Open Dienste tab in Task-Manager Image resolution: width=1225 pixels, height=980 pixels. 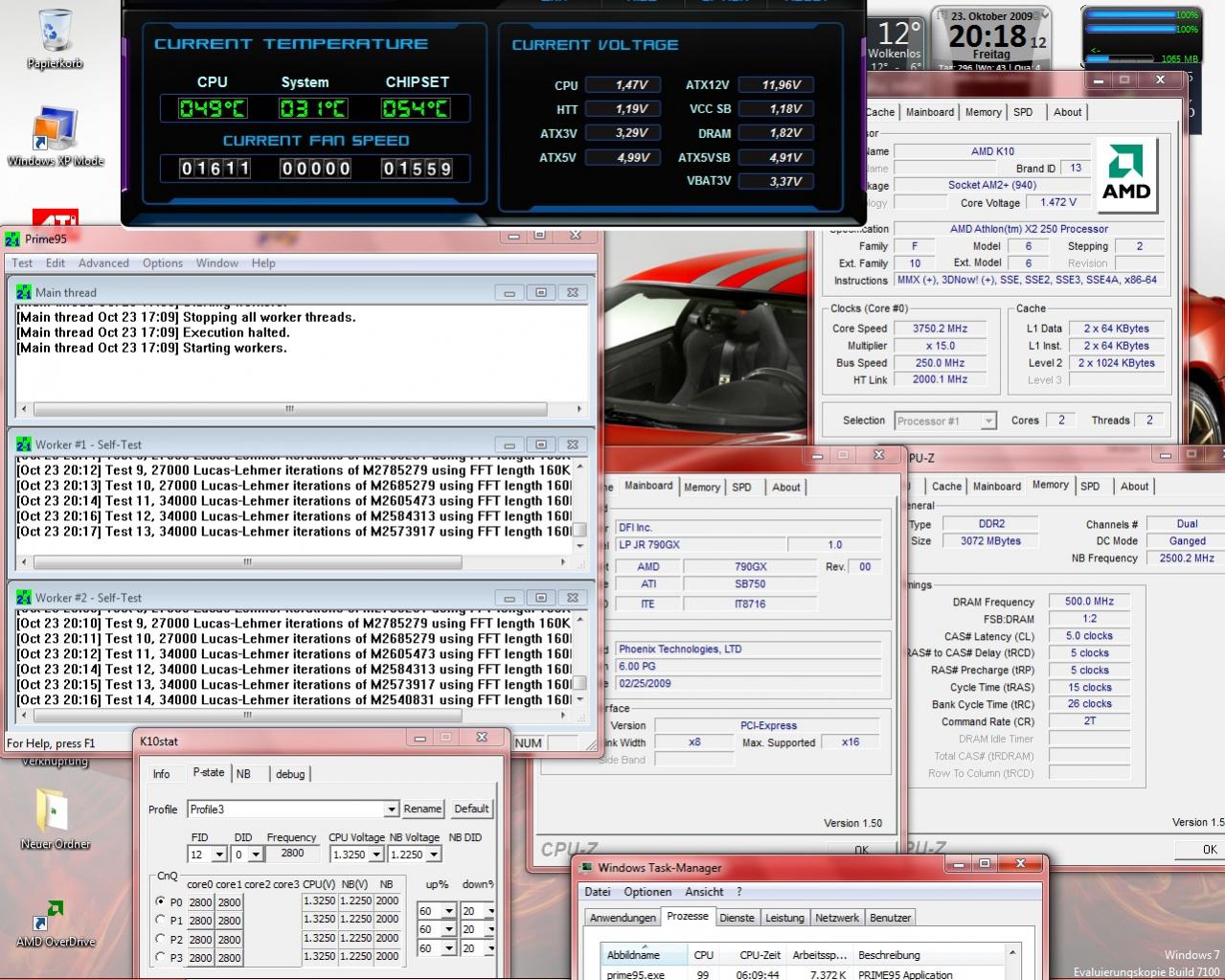(x=737, y=918)
